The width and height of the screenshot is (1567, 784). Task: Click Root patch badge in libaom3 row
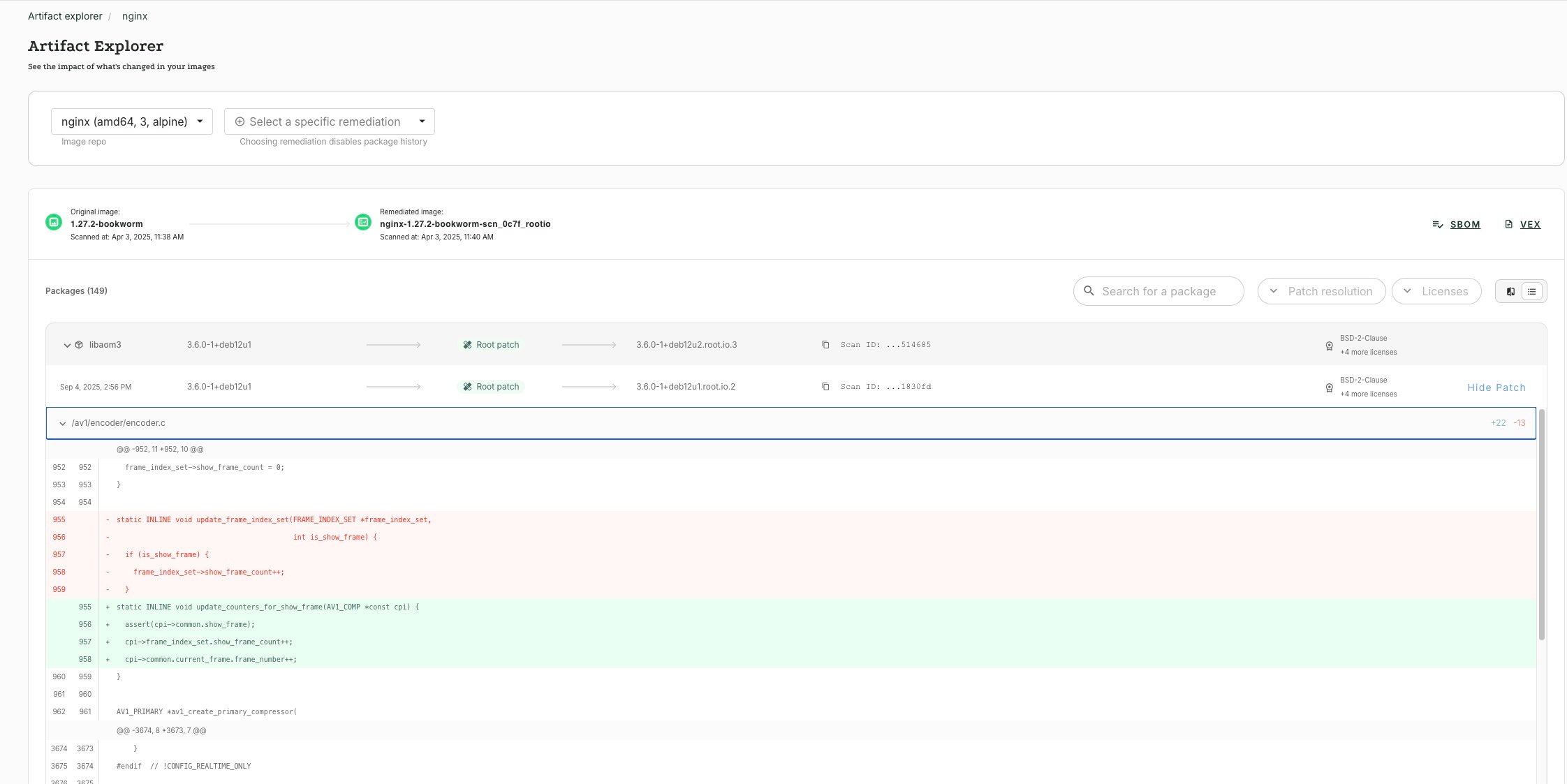click(x=491, y=345)
